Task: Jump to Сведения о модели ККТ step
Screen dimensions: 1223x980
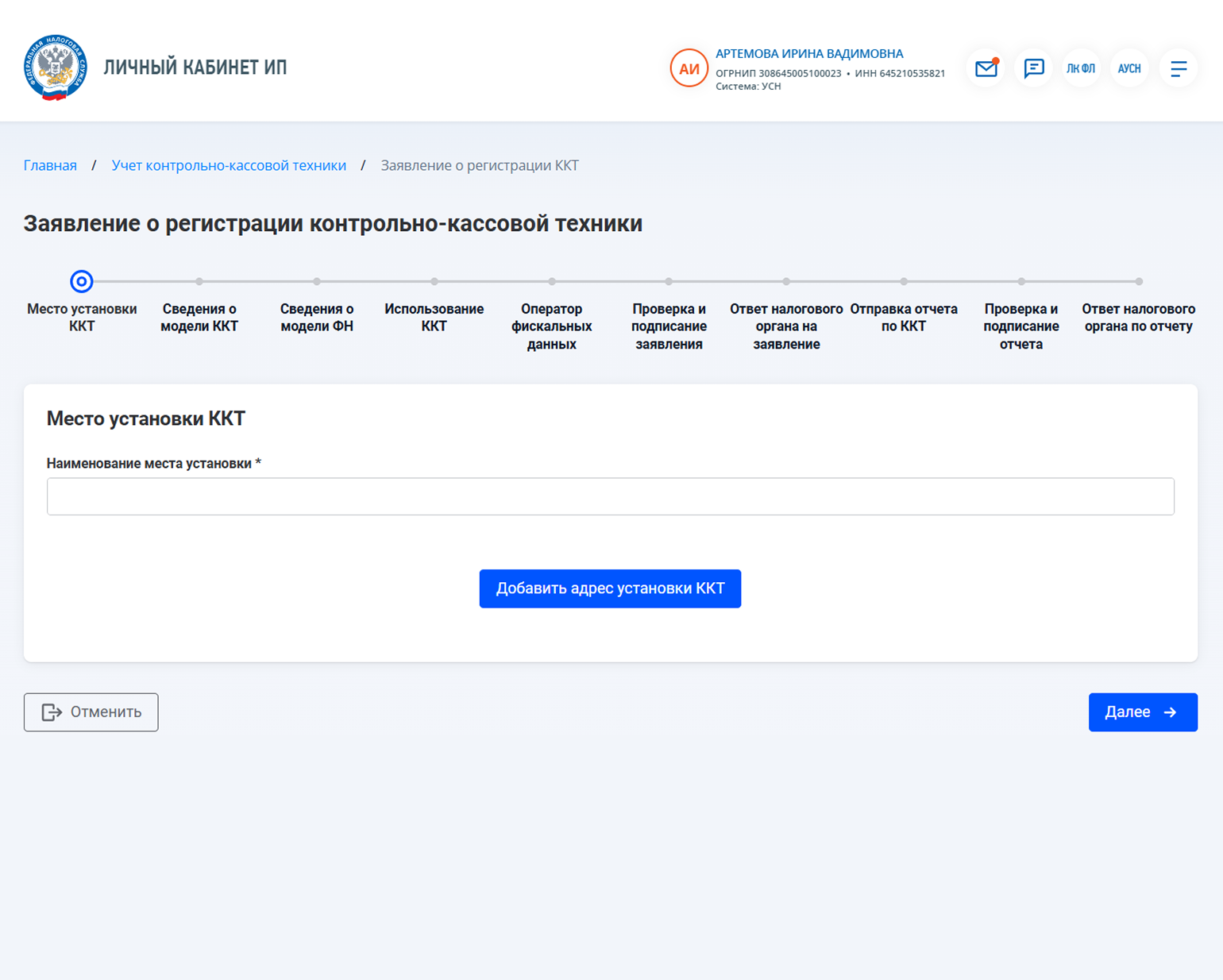Action: 199,282
